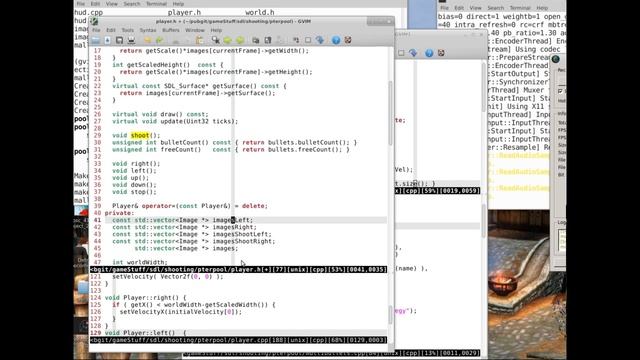The image size is (640, 360).
Task: Click 'hud.cpp' in the left terminal output
Action: click(x=89, y=13)
